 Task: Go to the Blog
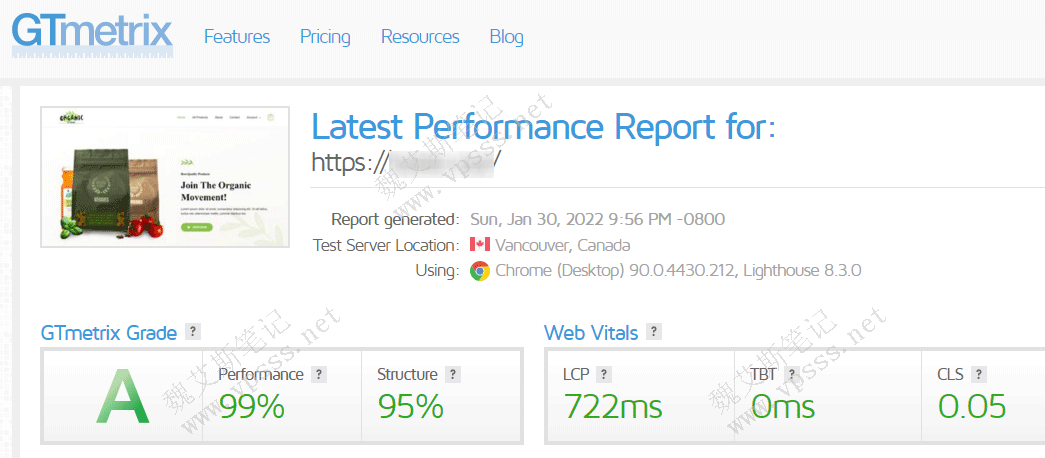[x=507, y=37]
